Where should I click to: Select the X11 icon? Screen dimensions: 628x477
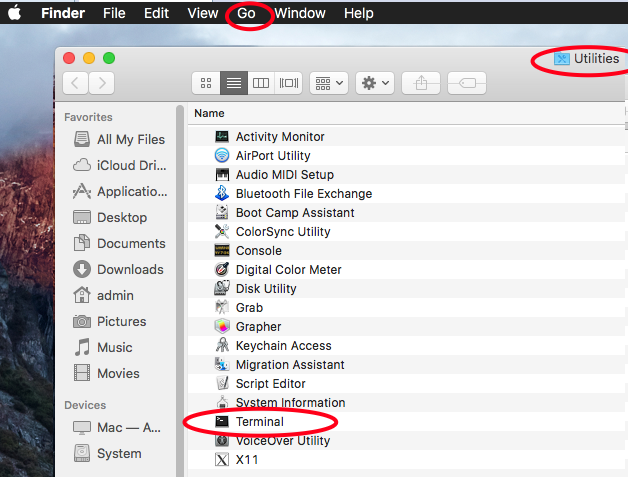(x=222, y=459)
